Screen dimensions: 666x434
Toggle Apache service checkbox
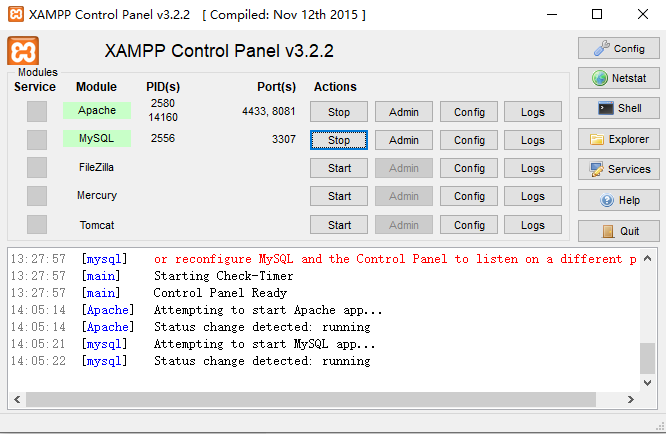point(37,111)
